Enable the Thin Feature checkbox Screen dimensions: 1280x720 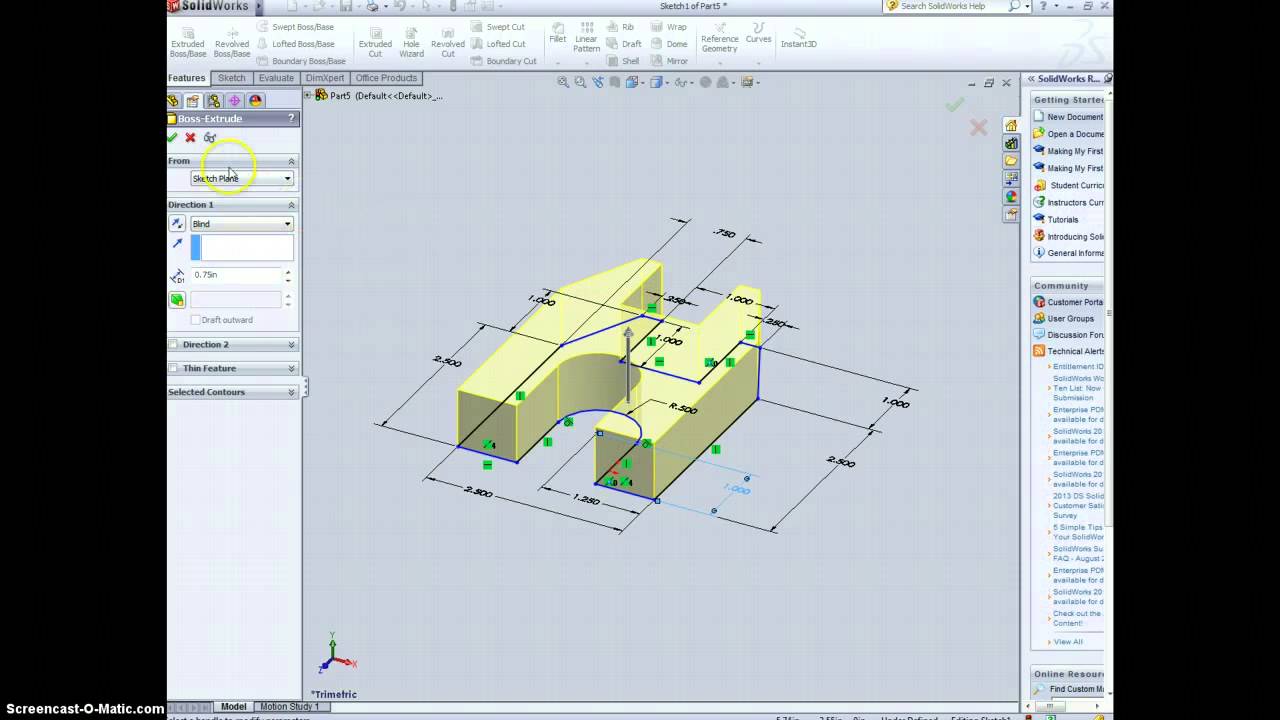point(173,368)
